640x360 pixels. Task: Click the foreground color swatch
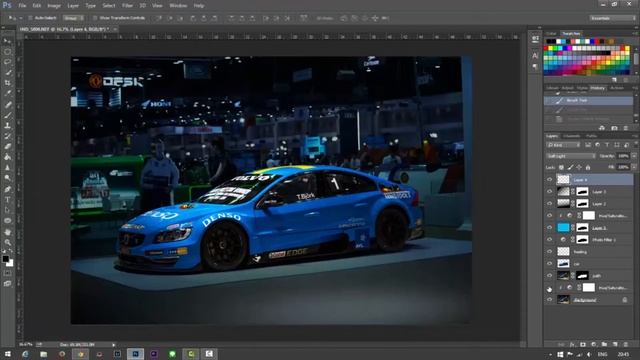point(5,259)
